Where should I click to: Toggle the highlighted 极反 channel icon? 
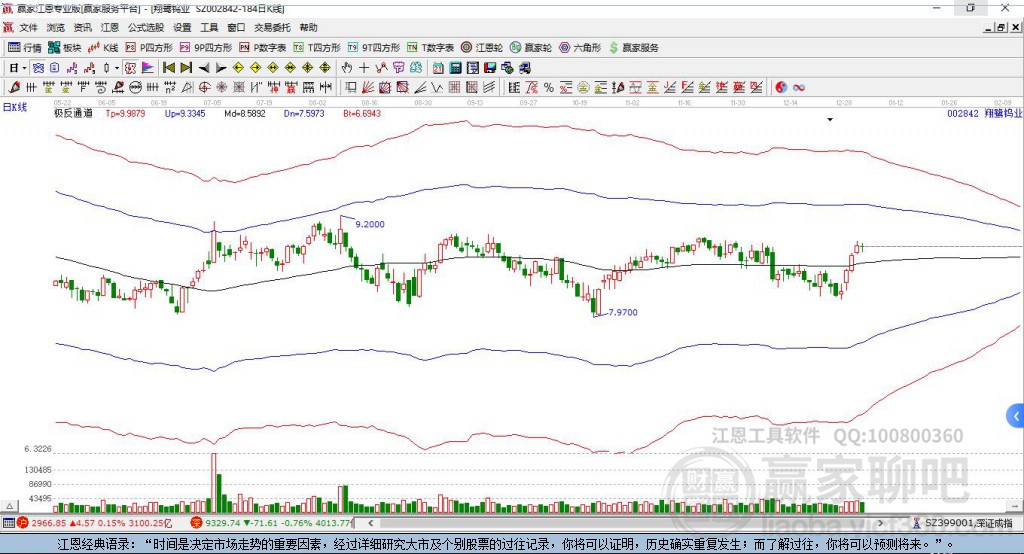tap(131, 68)
